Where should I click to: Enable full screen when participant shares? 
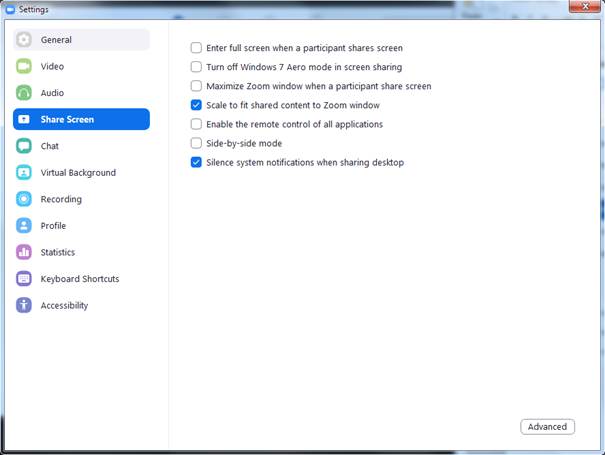tap(196, 48)
